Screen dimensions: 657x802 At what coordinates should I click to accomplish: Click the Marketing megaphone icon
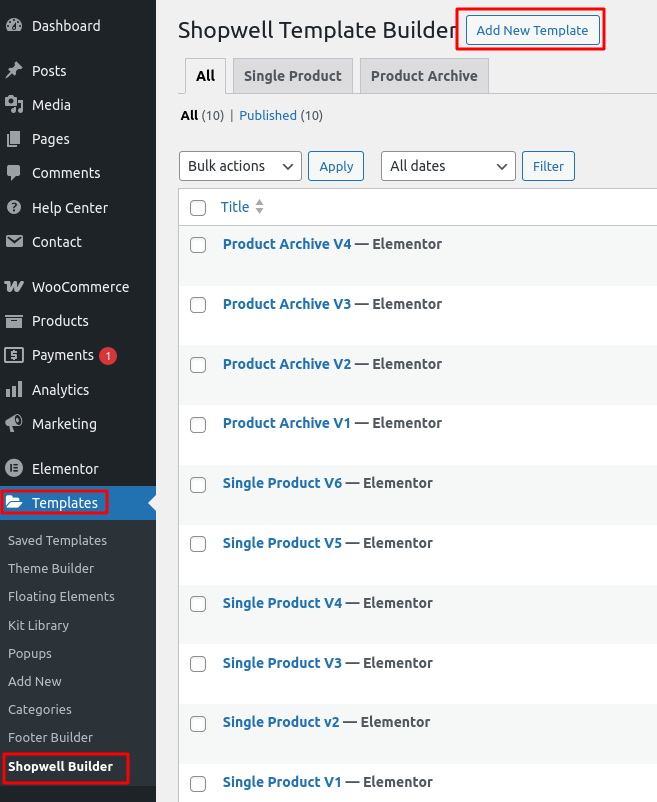pos(14,423)
